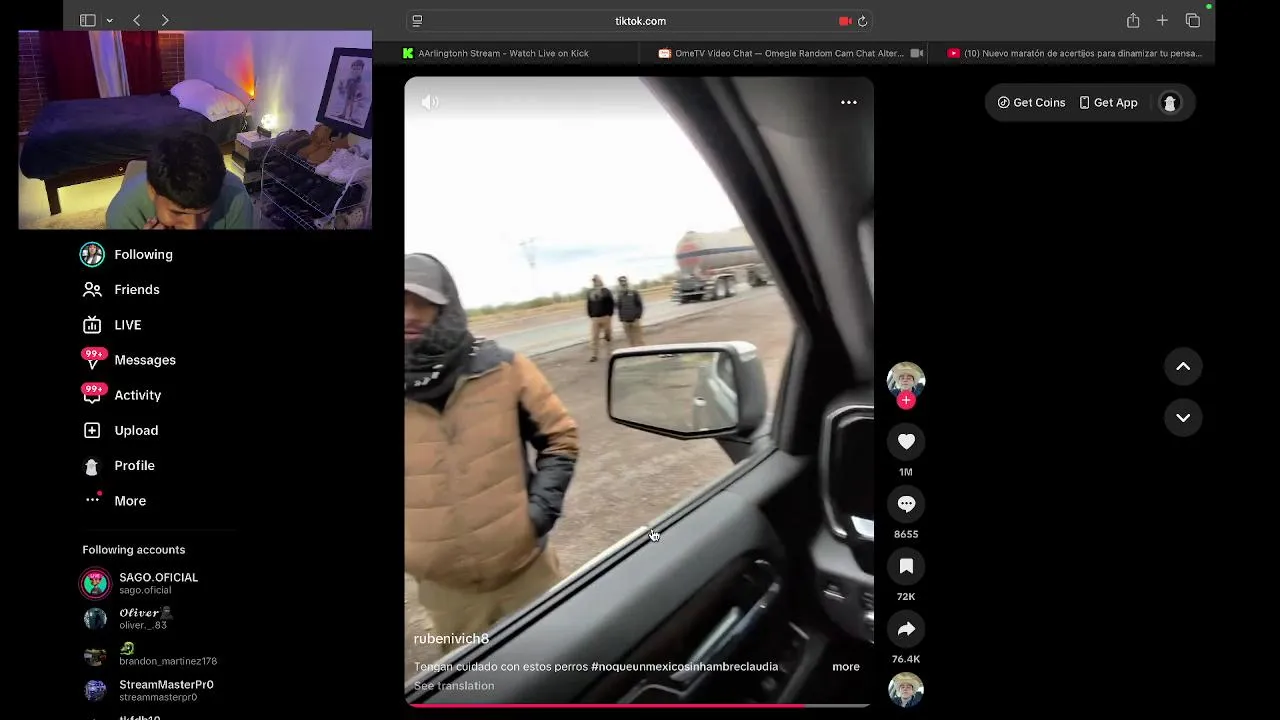Click the LIVE broadcast icon
Screen dimensions: 1280x720
coord(92,325)
